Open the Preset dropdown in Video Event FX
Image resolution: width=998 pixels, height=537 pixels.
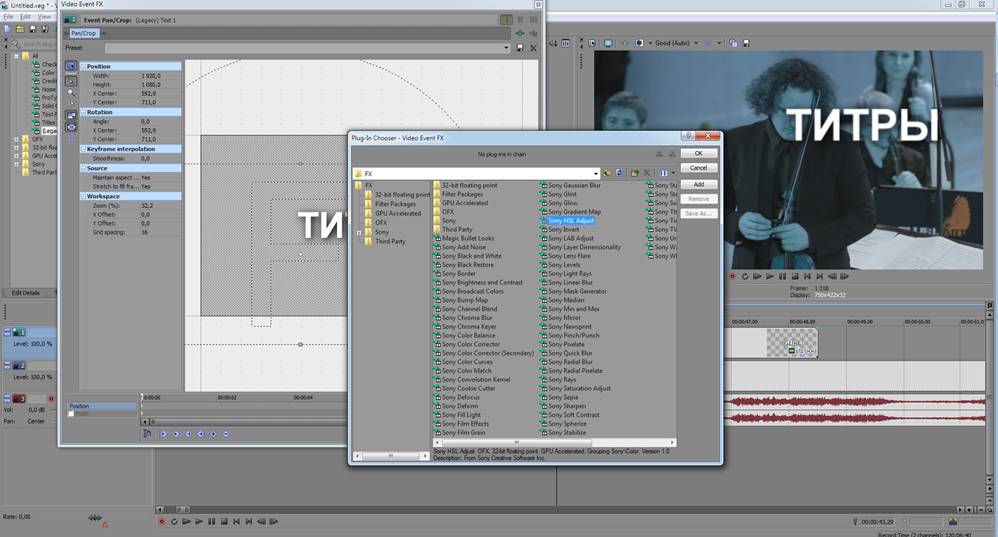click(x=507, y=48)
